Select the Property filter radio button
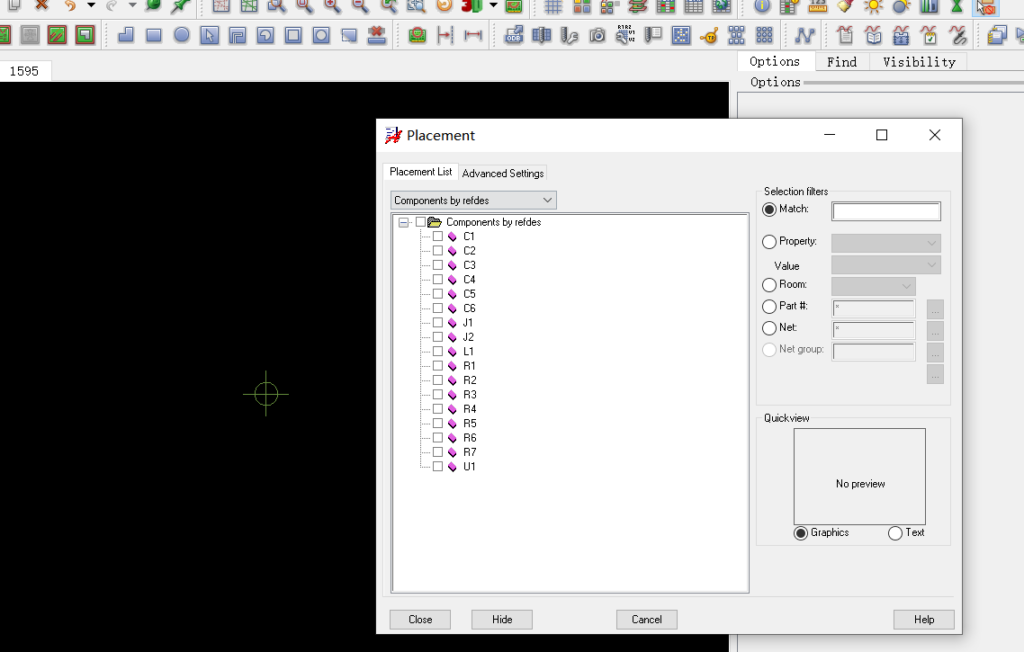The height and width of the screenshot is (652, 1024). point(769,242)
